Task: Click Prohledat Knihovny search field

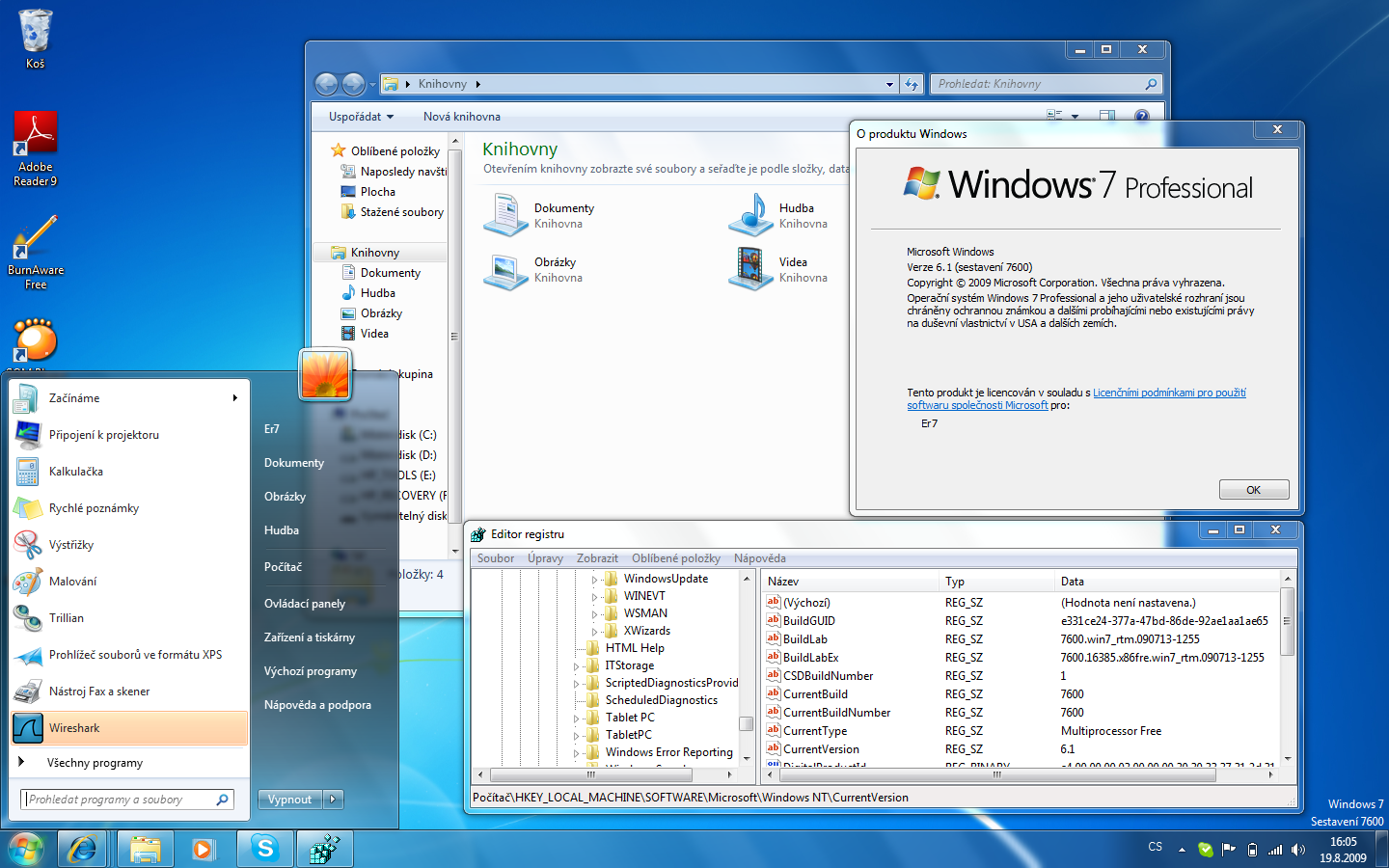Action: 1046,84
